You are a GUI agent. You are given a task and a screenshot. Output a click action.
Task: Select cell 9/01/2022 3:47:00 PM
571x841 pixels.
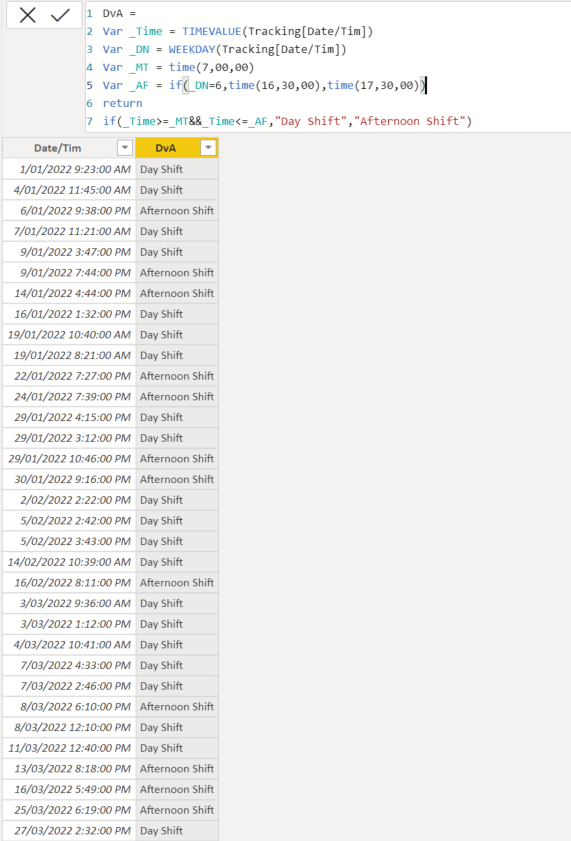click(x=69, y=252)
